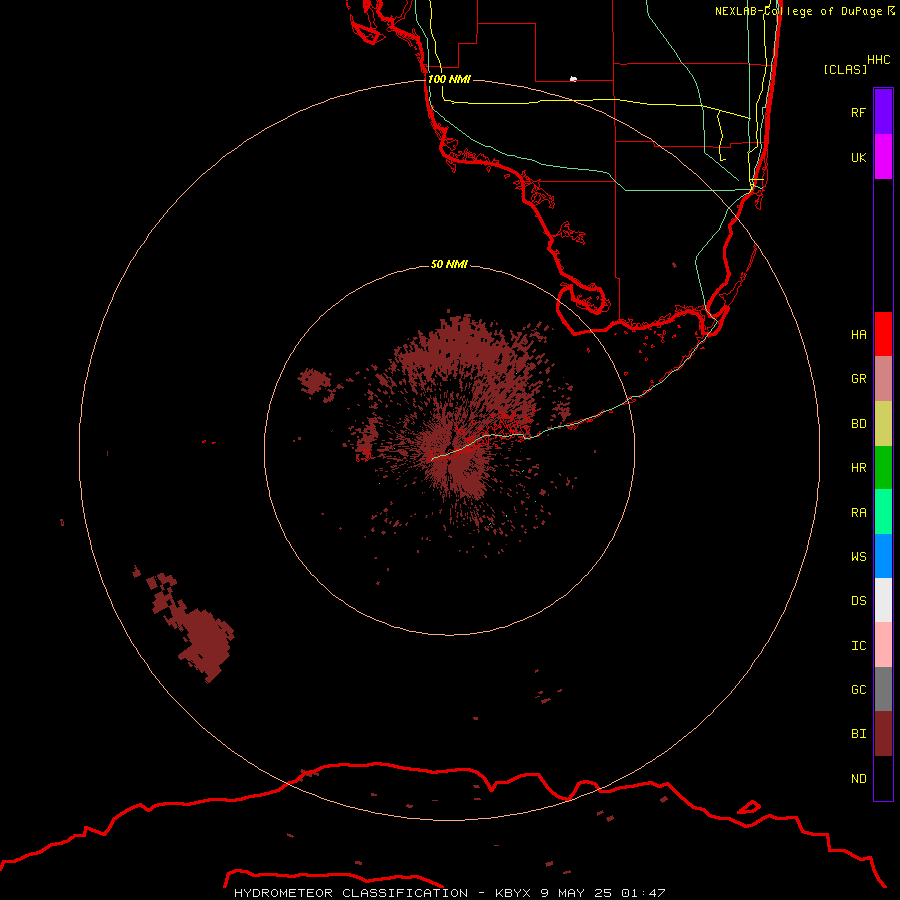Viewport: 900px width, 900px height.
Task: Click the 'HHC' product label
Action: (x=879, y=60)
